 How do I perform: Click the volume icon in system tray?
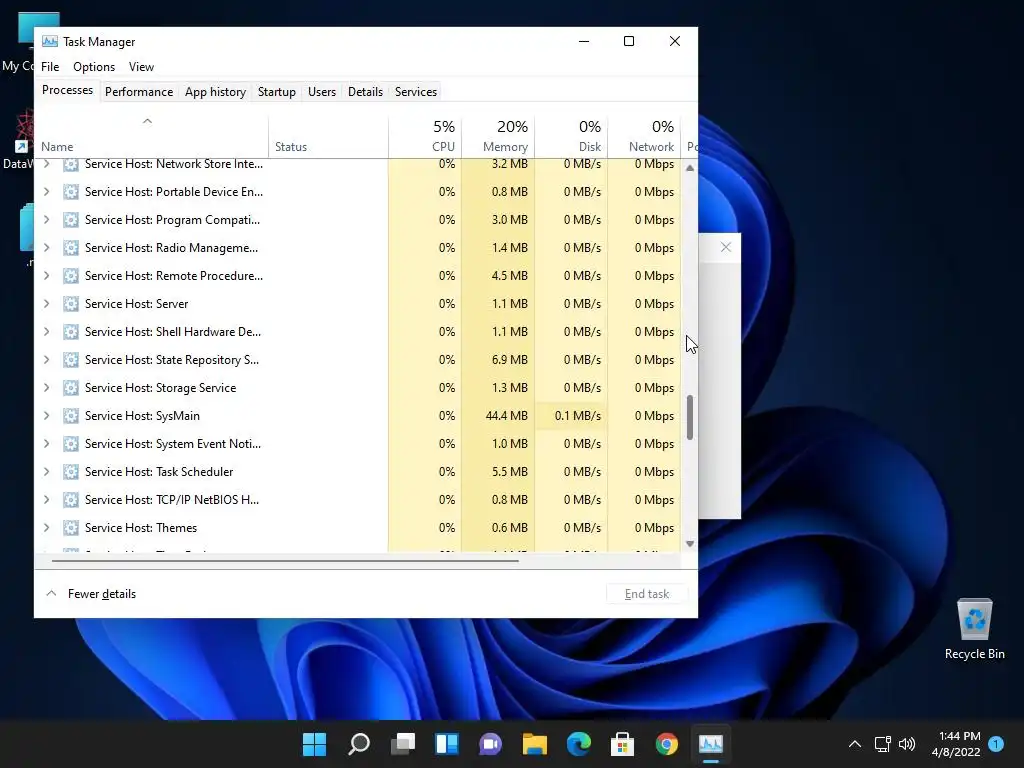tap(907, 744)
